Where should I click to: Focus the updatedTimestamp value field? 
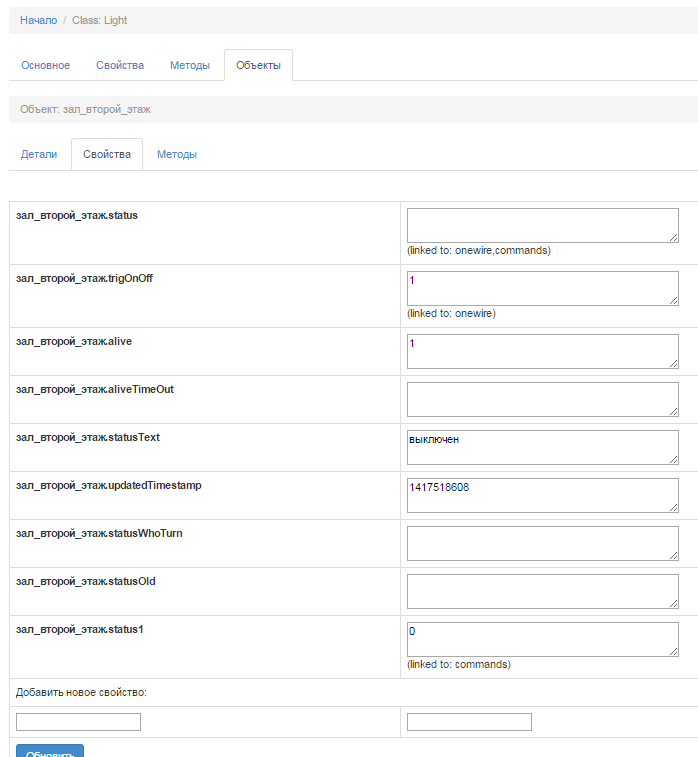point(542,495)
